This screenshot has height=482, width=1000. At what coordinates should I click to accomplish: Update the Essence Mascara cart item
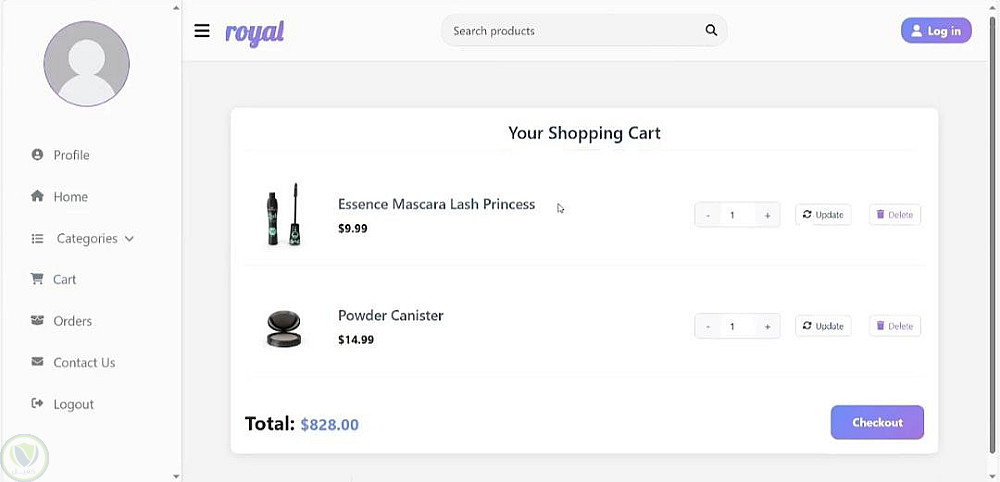tap(823, 215)
